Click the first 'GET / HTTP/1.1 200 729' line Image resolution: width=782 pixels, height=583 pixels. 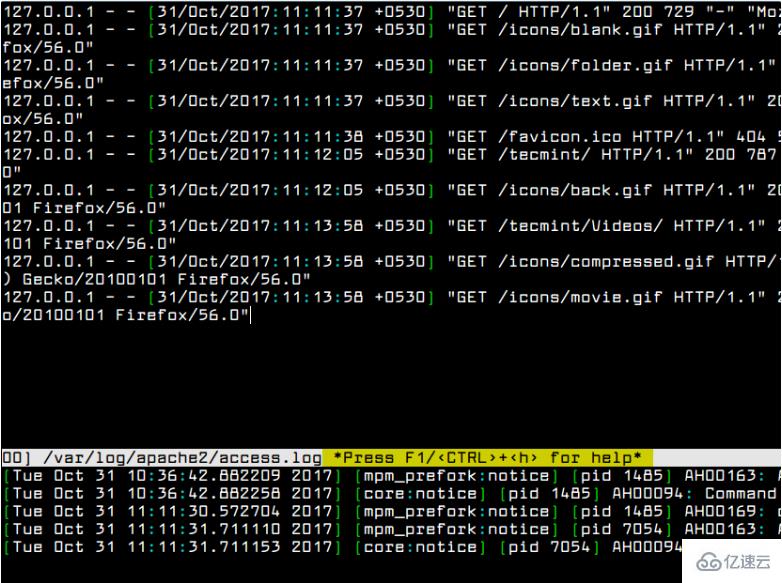point(391,11)
